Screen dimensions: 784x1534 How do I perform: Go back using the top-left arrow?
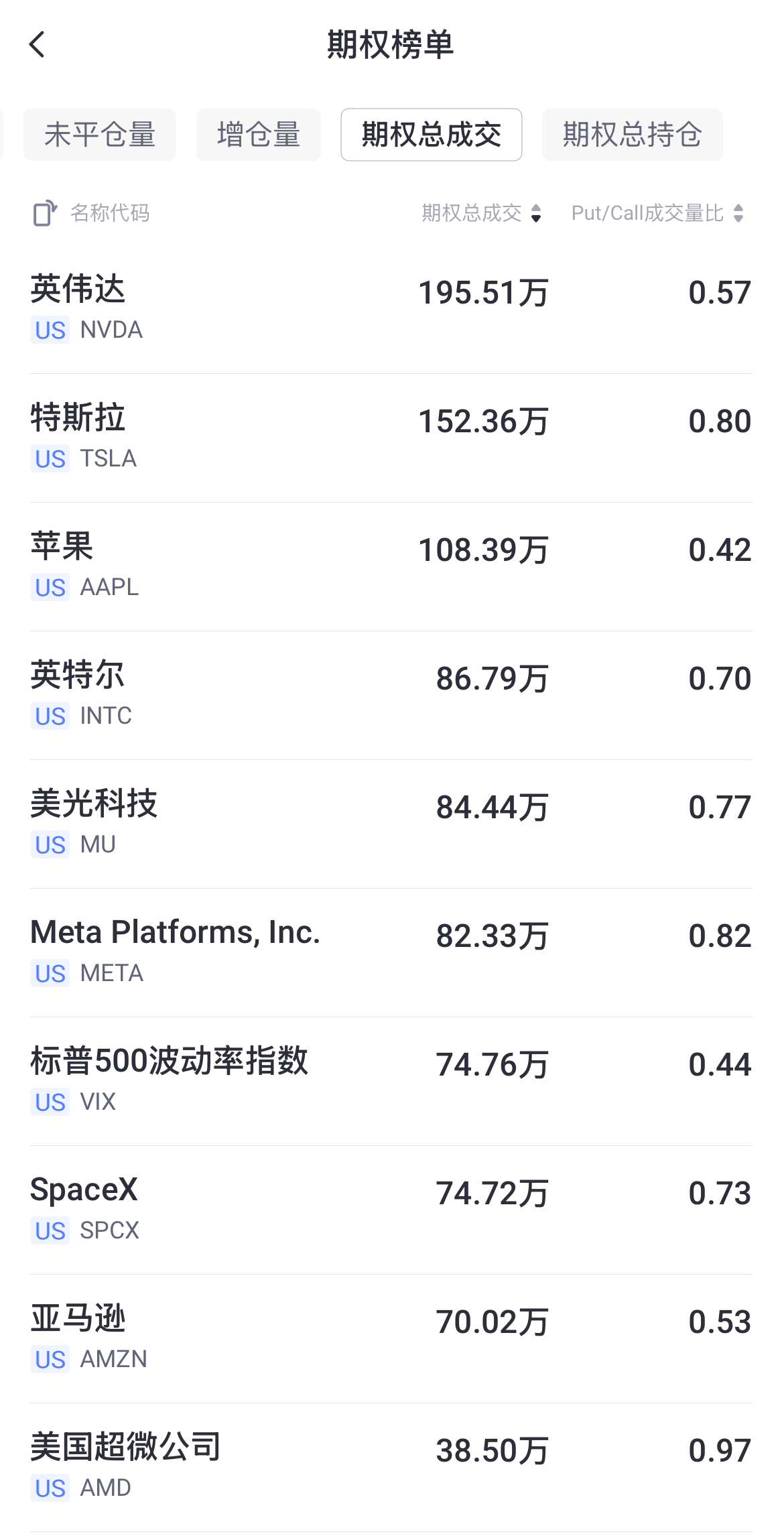(38, 45)
